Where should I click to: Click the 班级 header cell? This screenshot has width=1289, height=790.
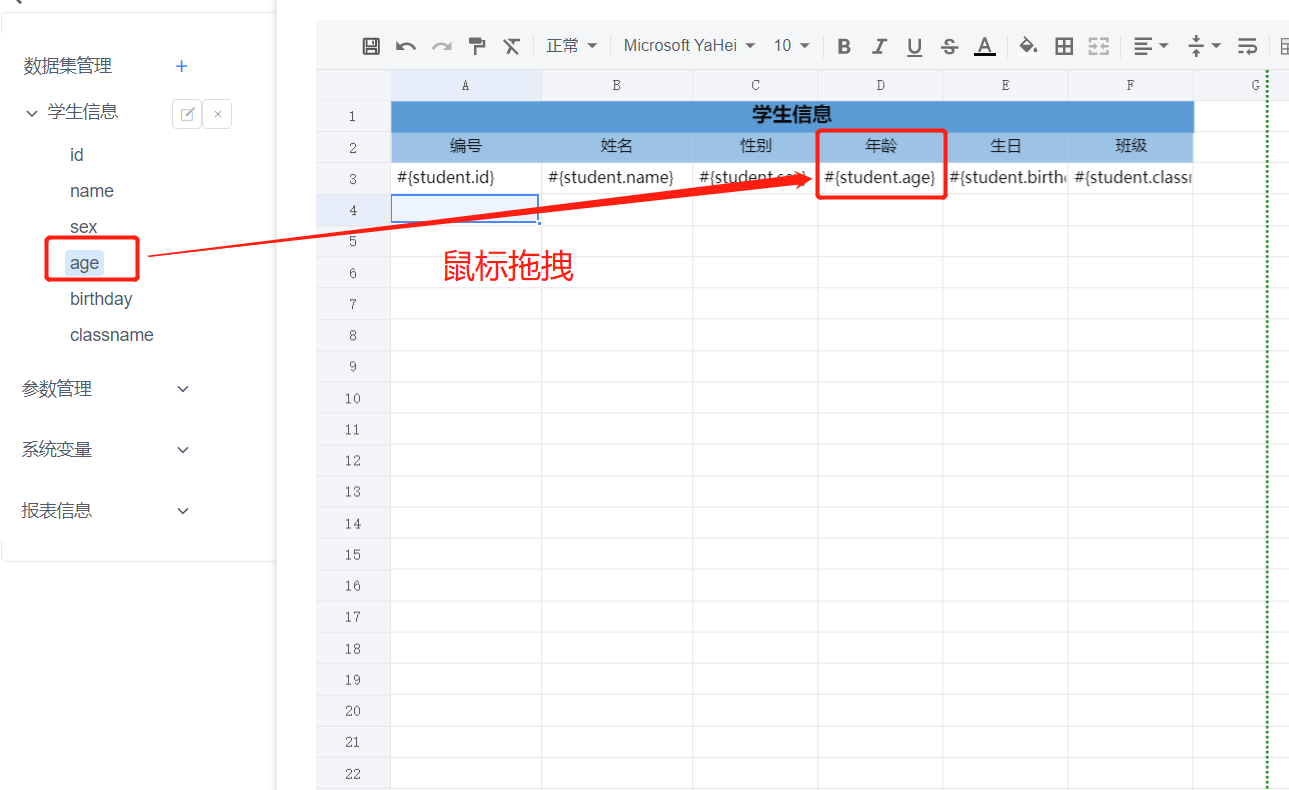tap(1130, 147)
